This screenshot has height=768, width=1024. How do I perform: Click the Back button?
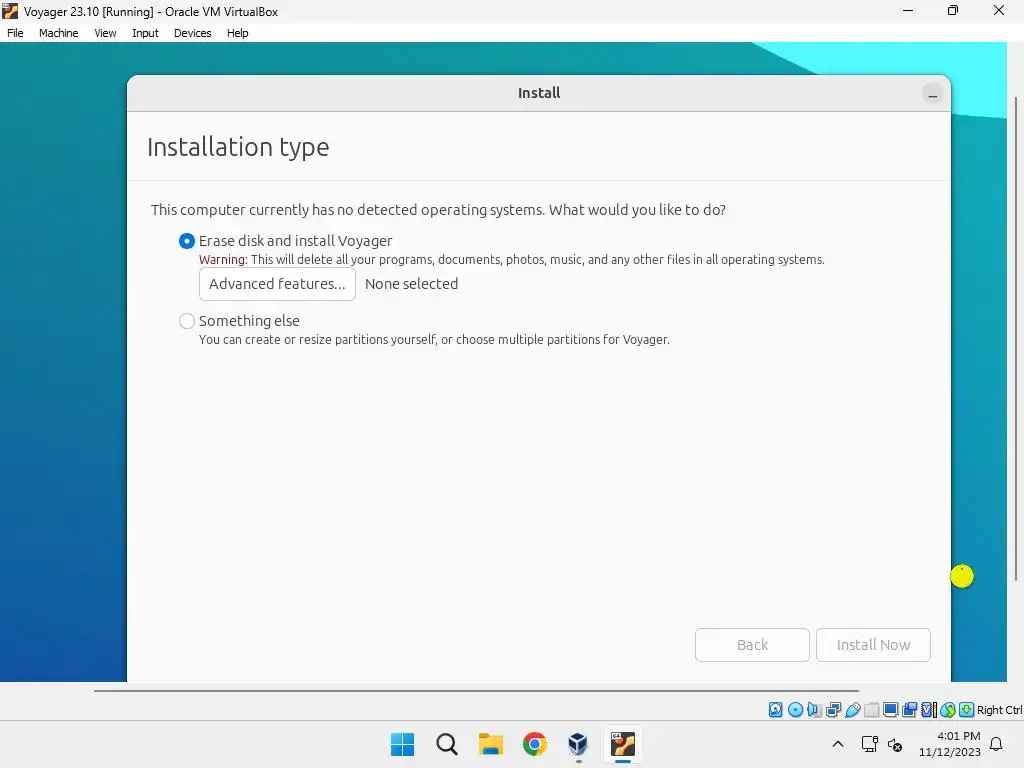click(x=752, y=645)
